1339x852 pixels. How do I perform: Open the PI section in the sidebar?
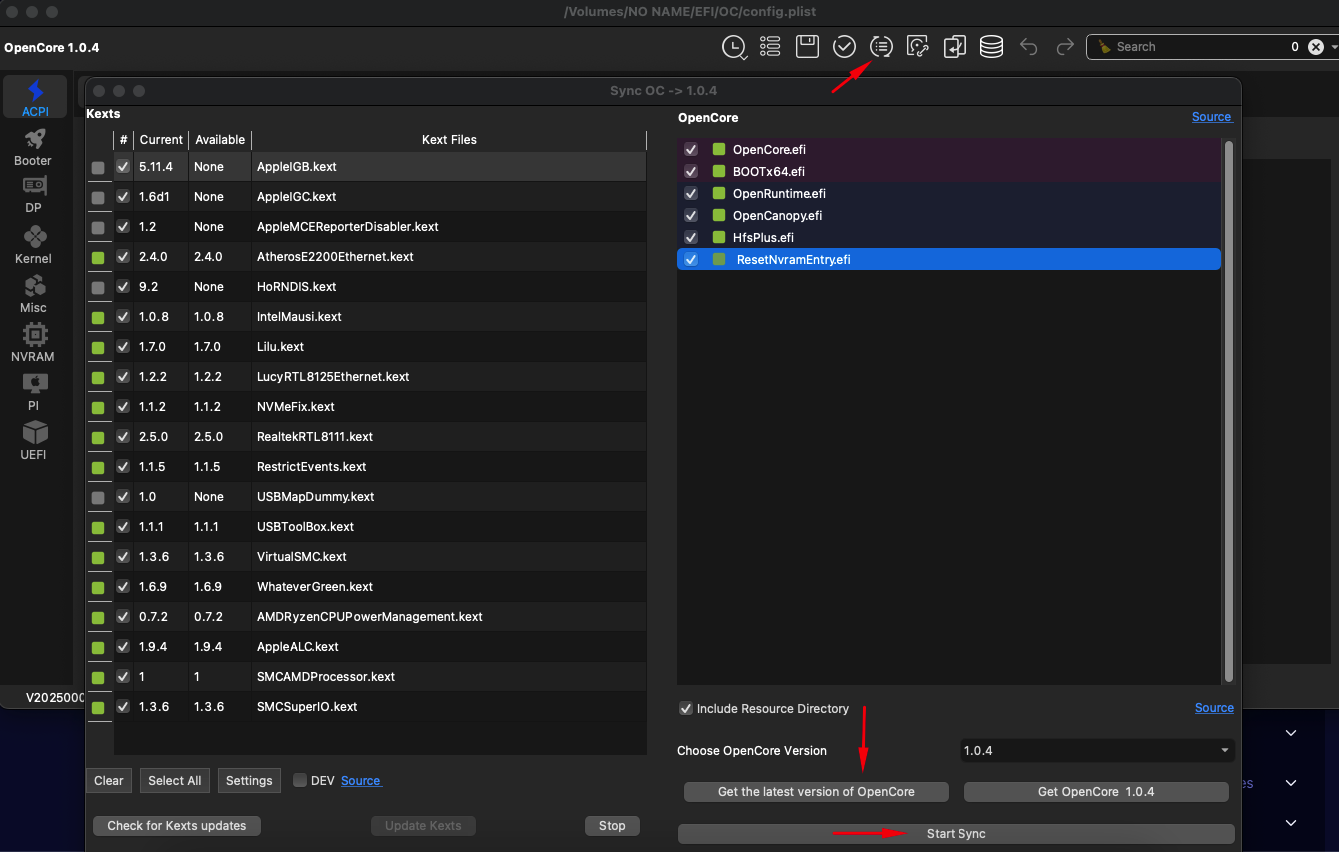point(33,392)
